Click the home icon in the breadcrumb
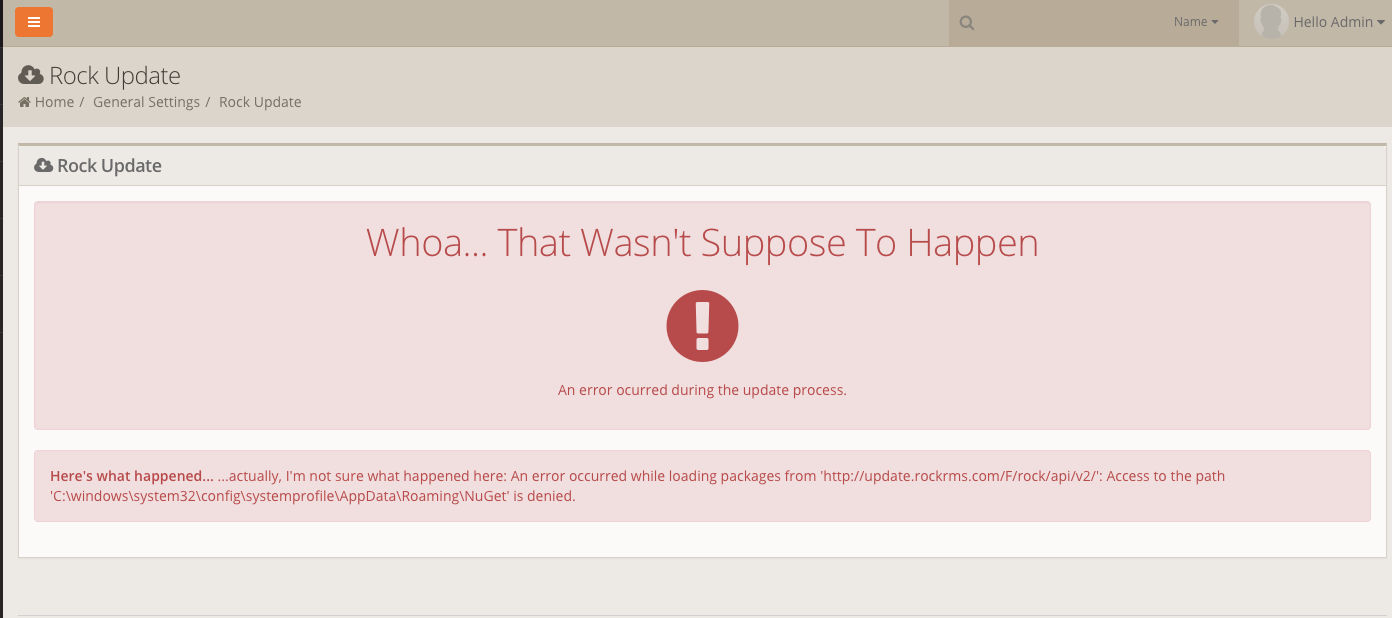This screenshot has height=618, width=1392. (x=24, y=101)
